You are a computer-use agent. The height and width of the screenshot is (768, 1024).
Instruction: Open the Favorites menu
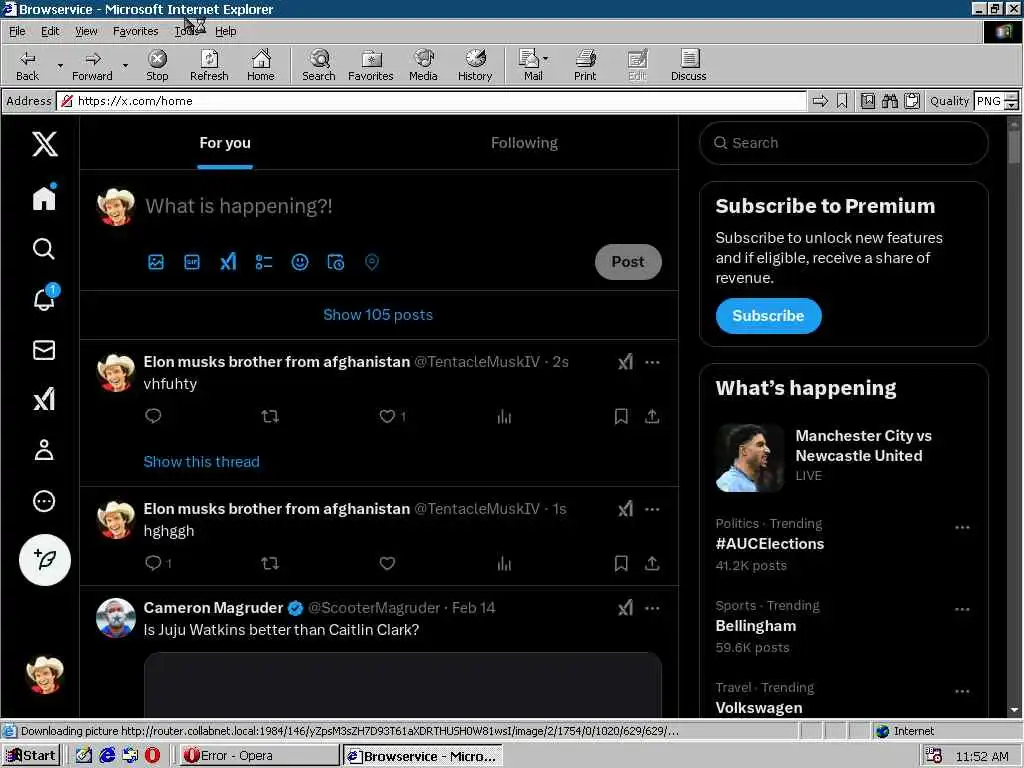135,31
